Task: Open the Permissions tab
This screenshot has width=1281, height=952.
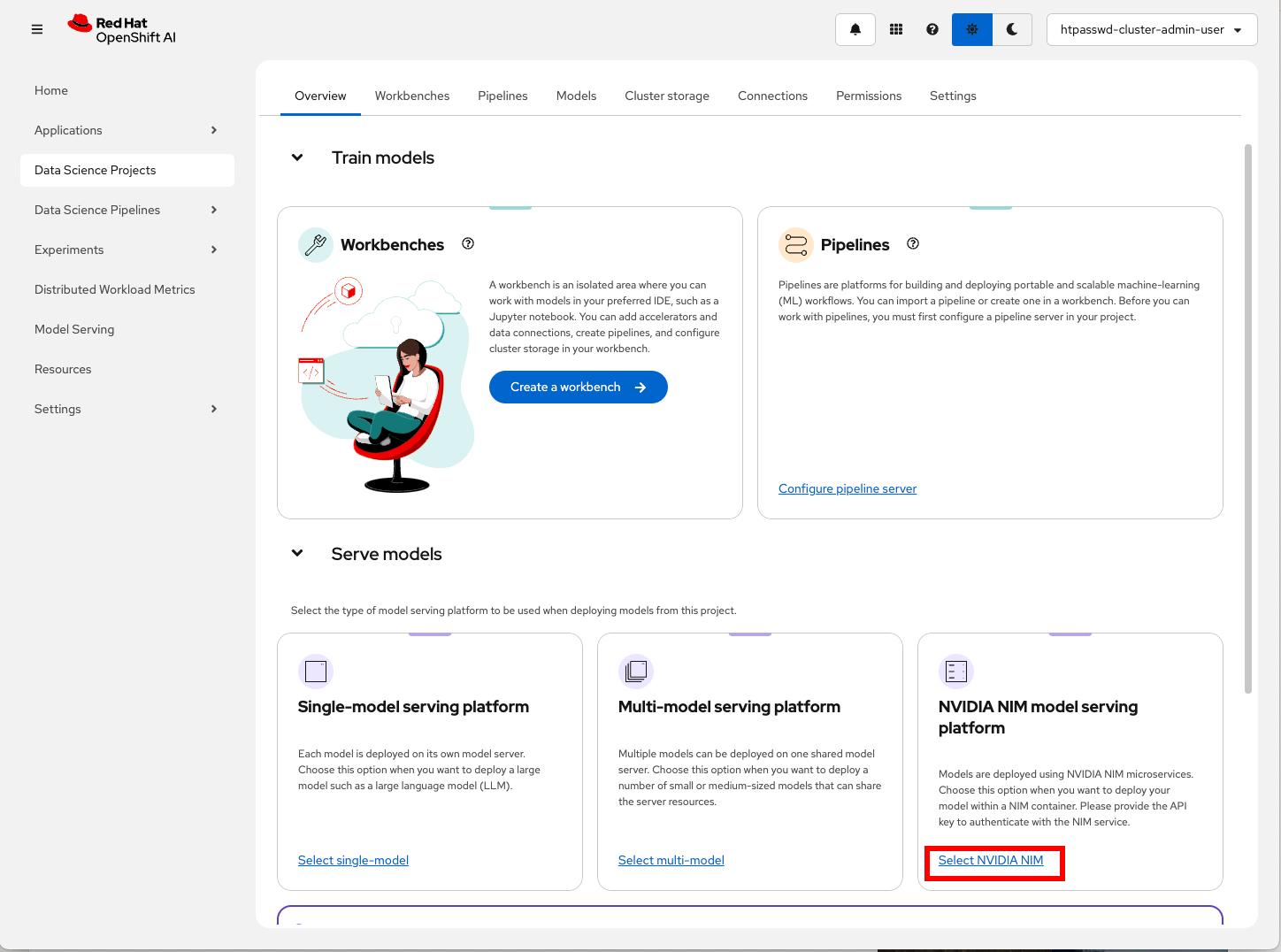Action: click(x=869, y=96)
